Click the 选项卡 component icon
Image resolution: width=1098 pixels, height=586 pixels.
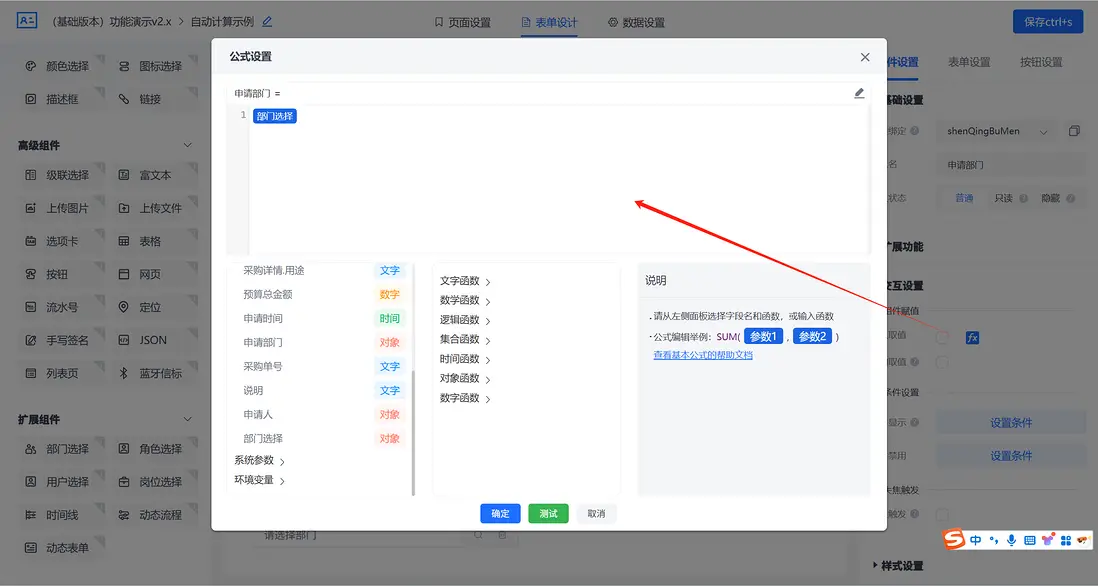[30, 241]
